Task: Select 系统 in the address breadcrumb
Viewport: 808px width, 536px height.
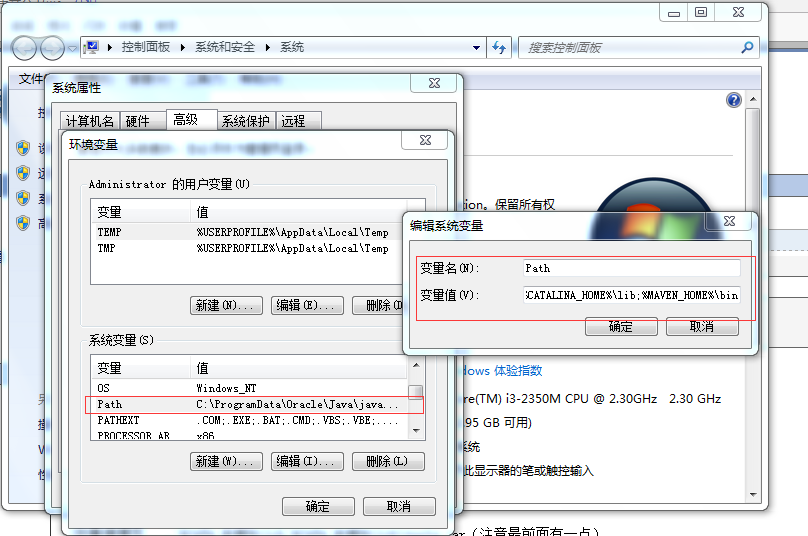Action: coord(292,47)
